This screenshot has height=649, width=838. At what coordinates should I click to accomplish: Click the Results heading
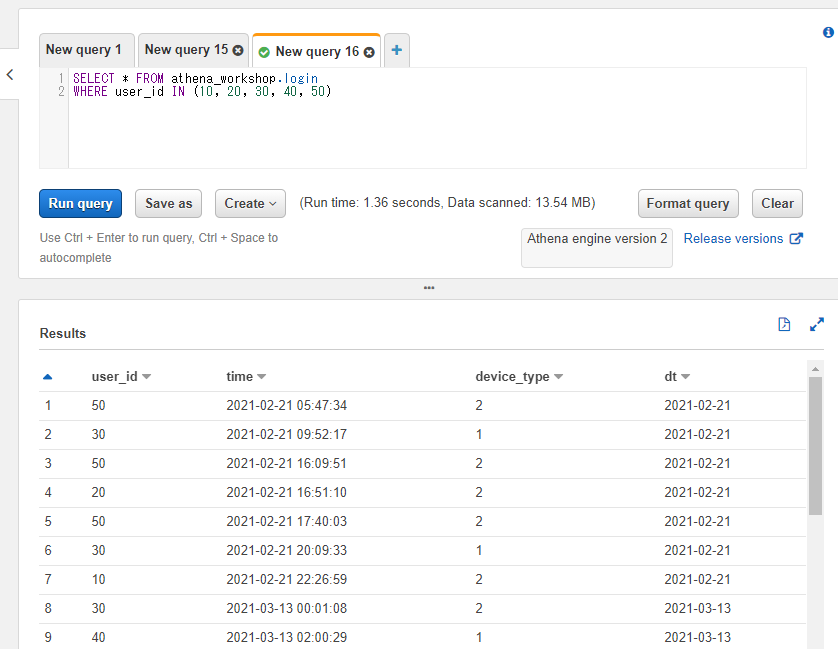point(63,334)
